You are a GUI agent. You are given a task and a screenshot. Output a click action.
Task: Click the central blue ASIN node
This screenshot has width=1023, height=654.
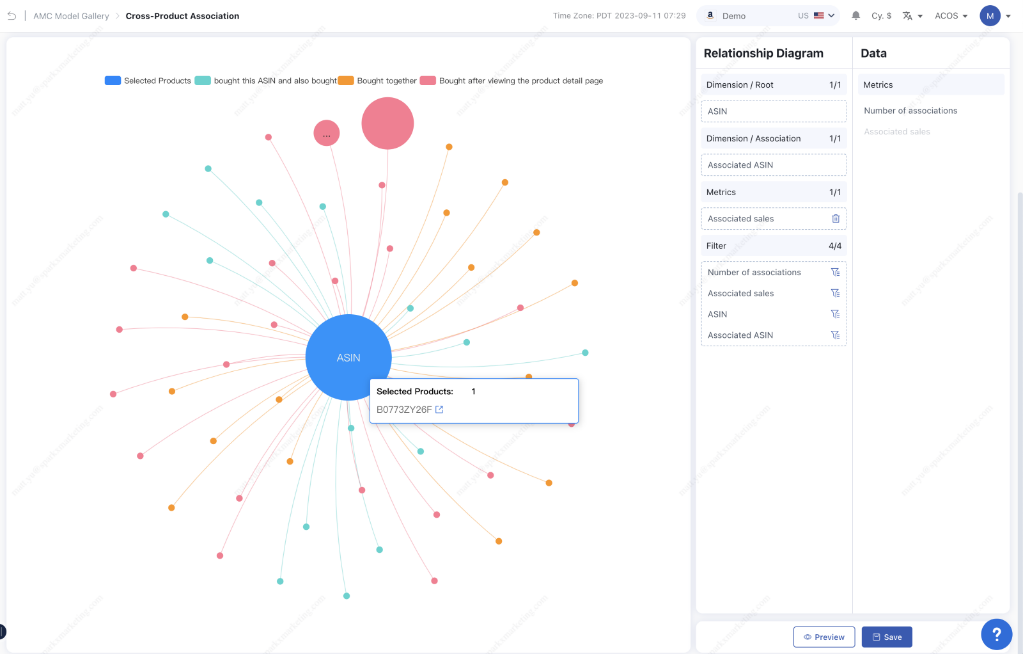point(348,358)
